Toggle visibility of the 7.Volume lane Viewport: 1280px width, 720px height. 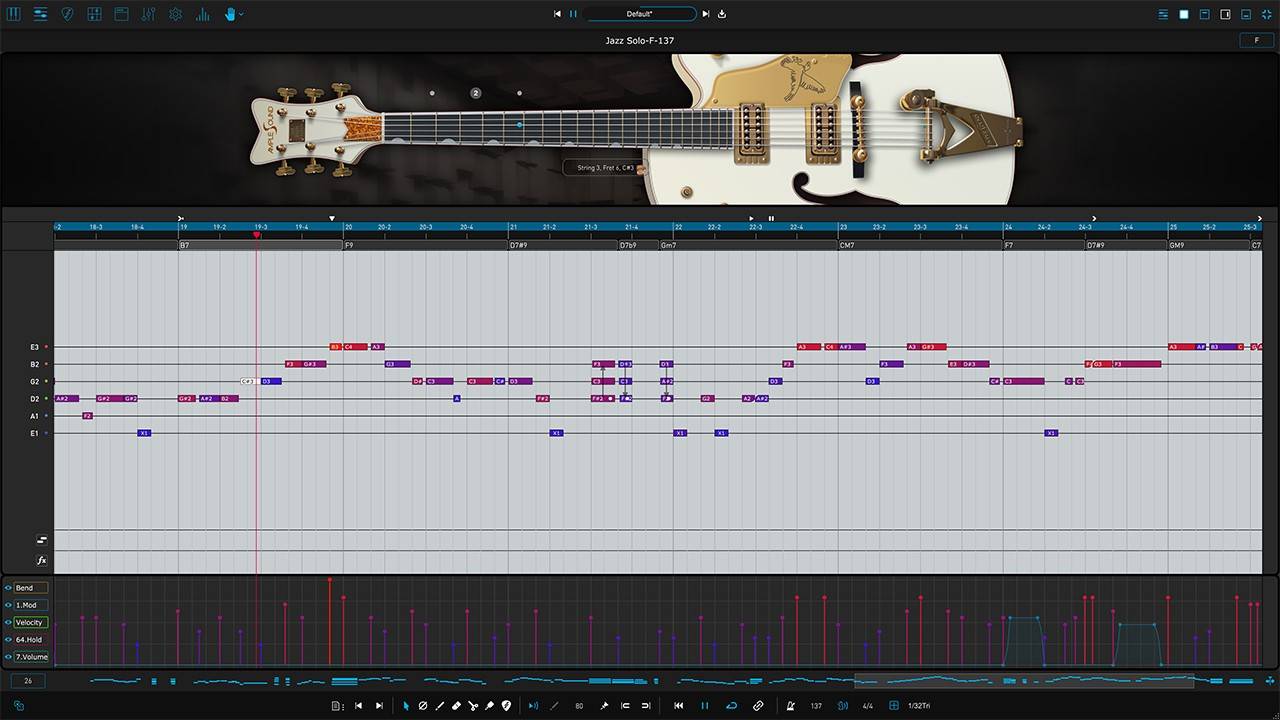[8, 657]
